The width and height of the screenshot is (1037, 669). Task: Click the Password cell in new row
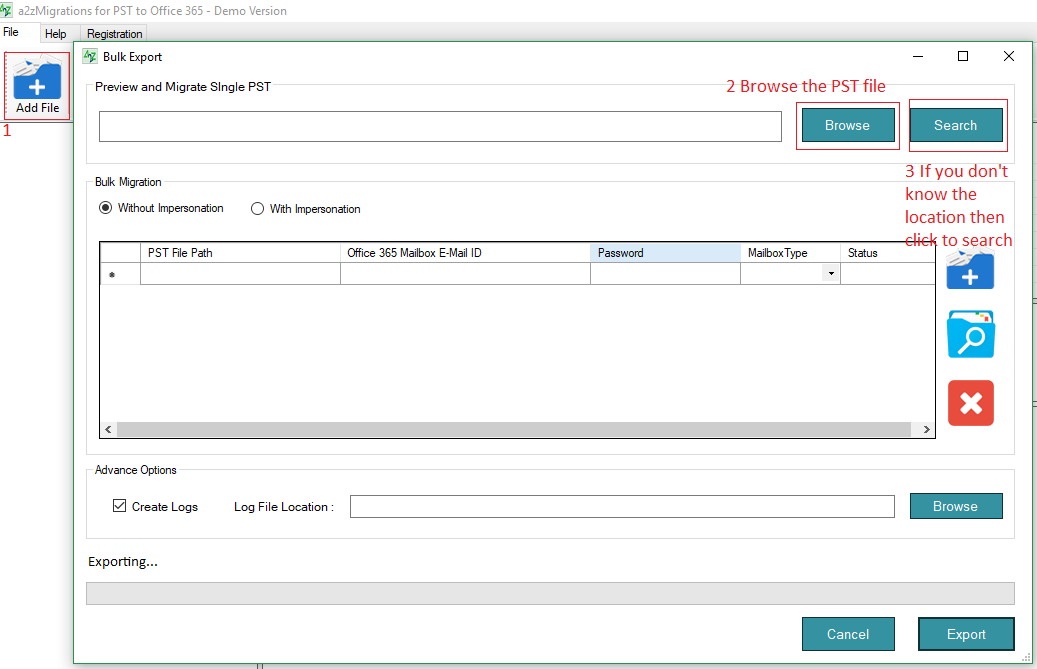click(x=665, y=274)
